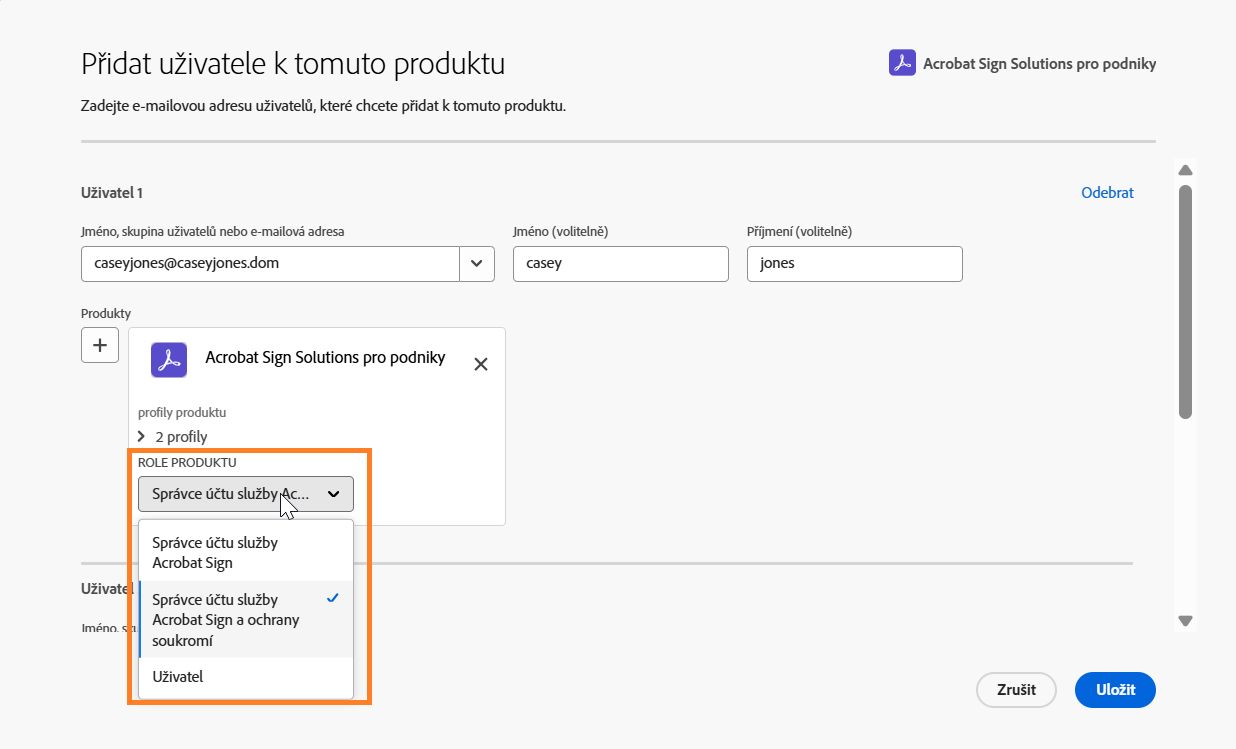Remove the Acrobat Sign product using the X
This screenshot has height=749, width=1236.
click(x=480, y=364)
